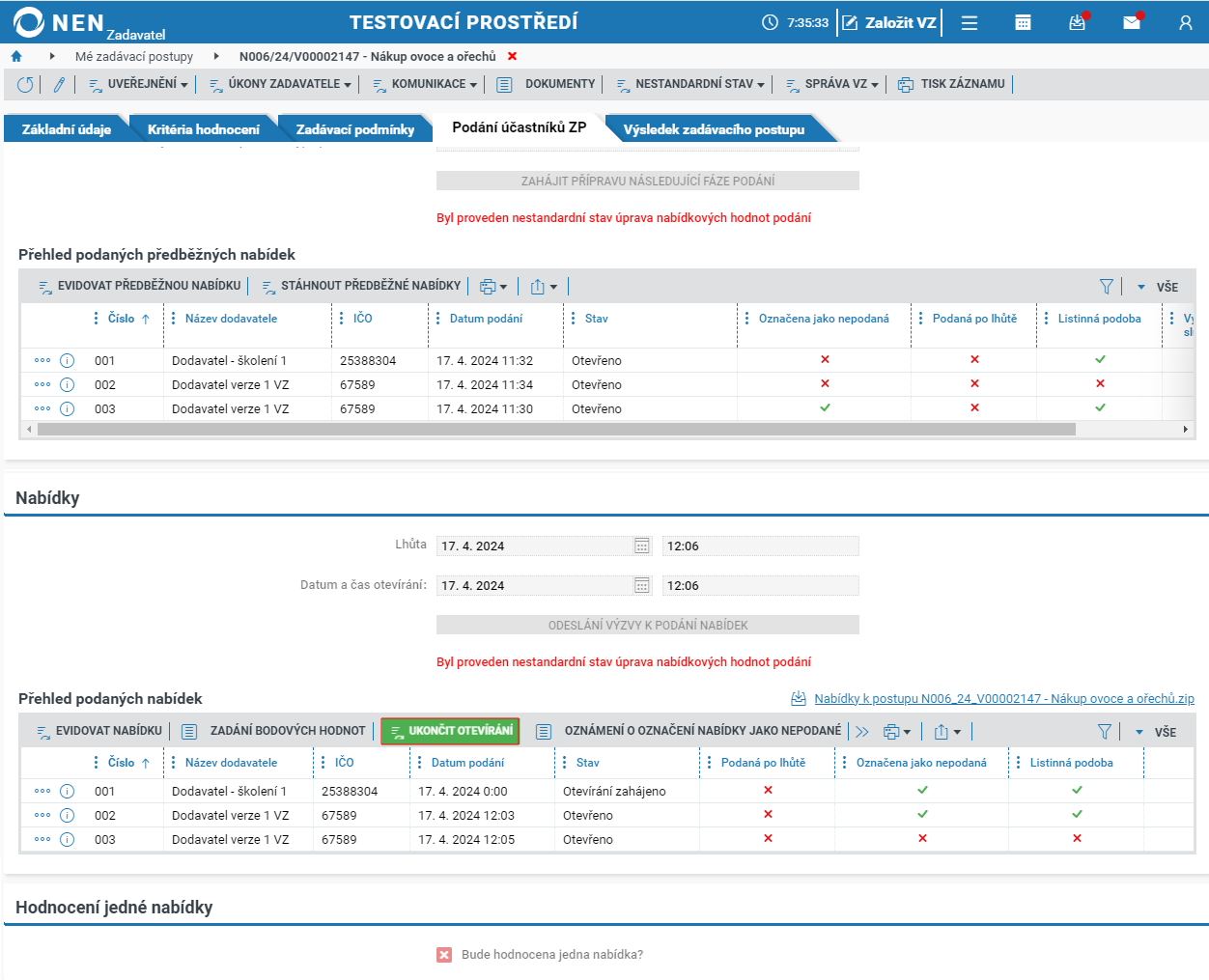
Task: Click EVIDOVAT PŘEDBĚŽNOU NABÍDKU
Action: point(139,287)
